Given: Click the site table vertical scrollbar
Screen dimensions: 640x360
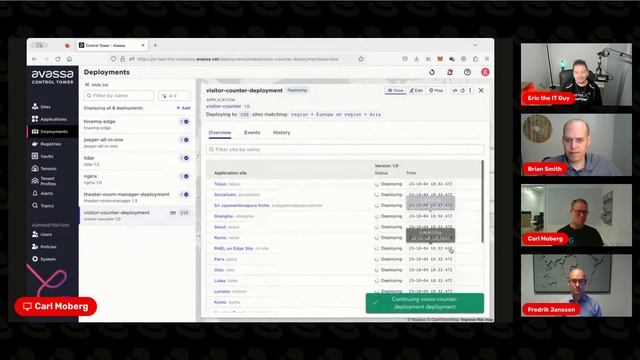Looking at the screenshot, I should coord(482,202).
